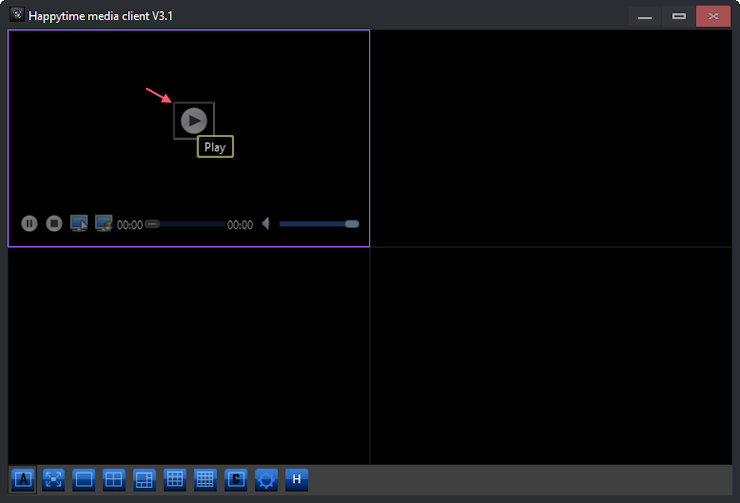The width and height of the screenshot is (740, 503).
Task: Click the monitor with cursor icon
Action: (x=79, y=223)
